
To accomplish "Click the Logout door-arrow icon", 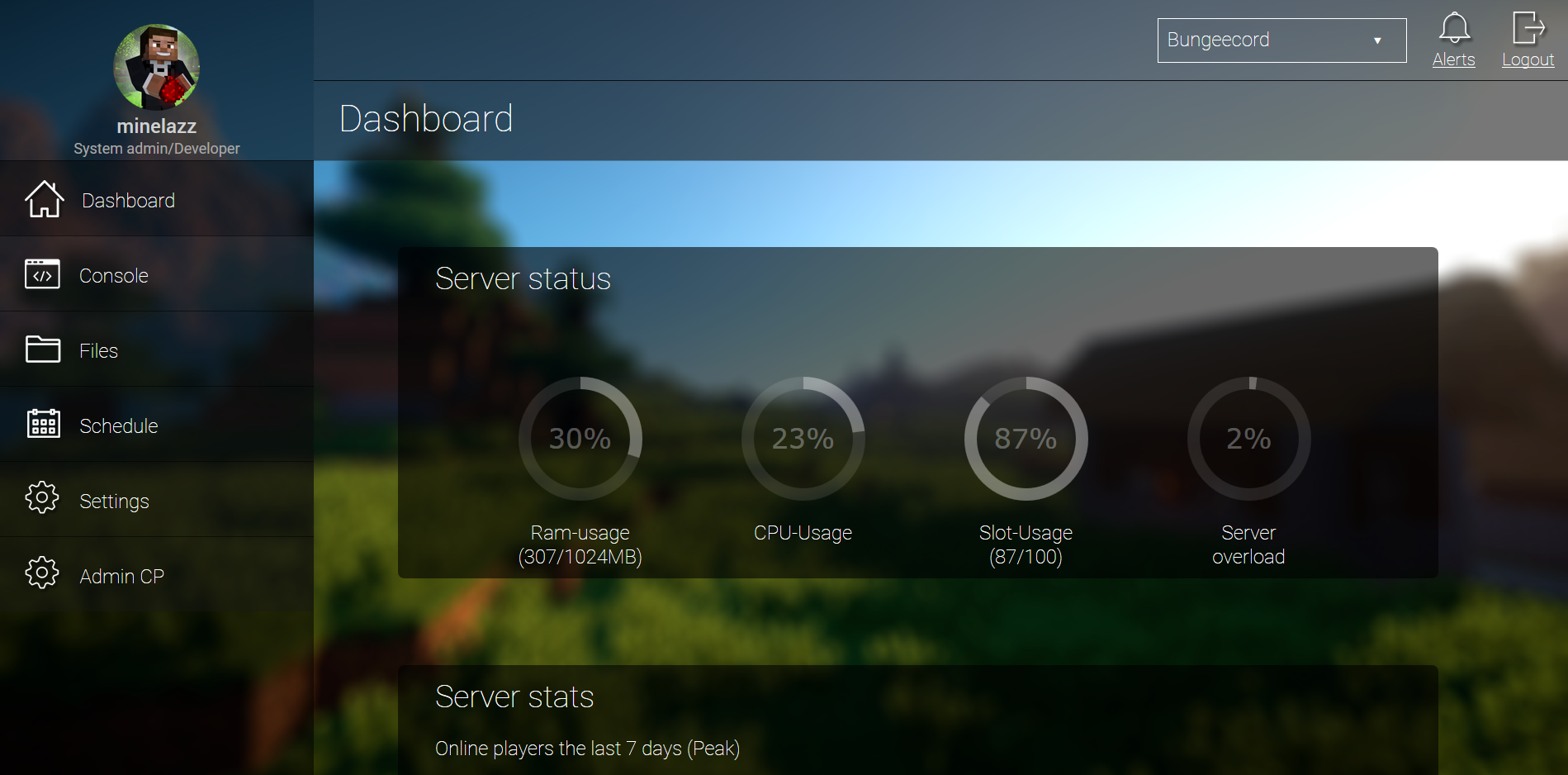I will point(1528,28).
